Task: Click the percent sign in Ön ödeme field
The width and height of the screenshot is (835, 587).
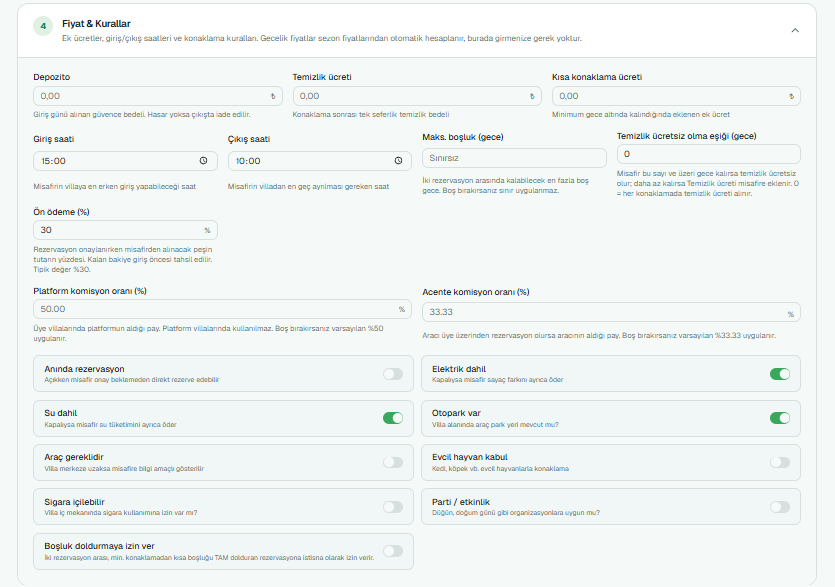Action: [207, 230]
